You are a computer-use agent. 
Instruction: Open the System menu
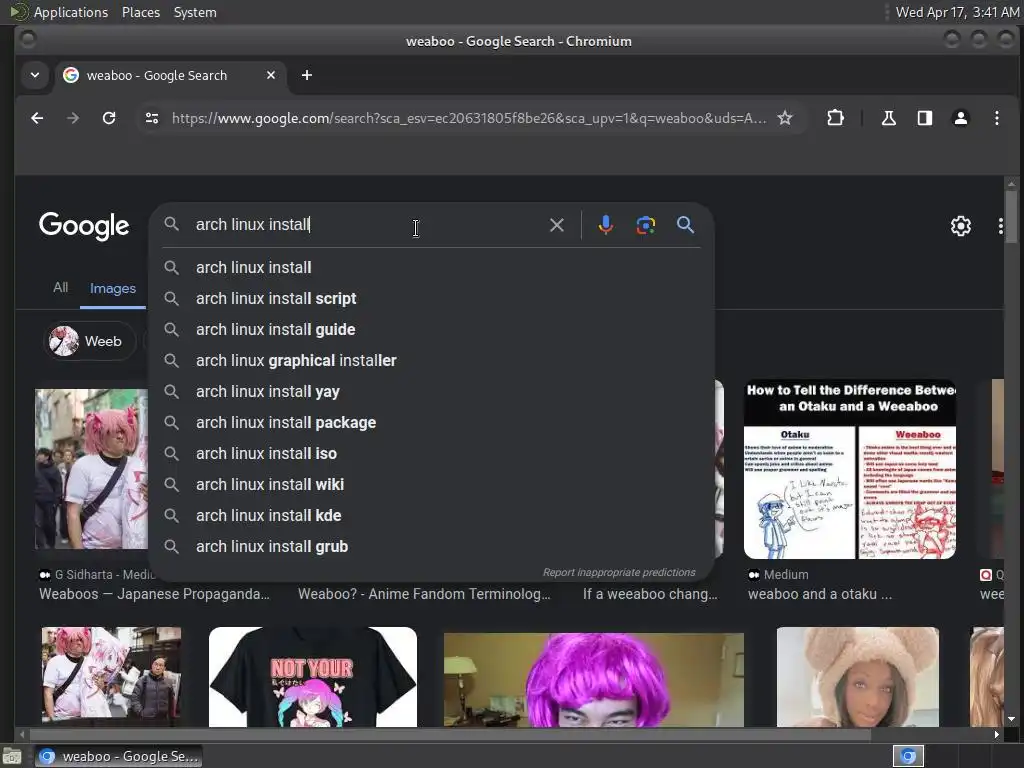pyautogui.click(x=195, y=12)
